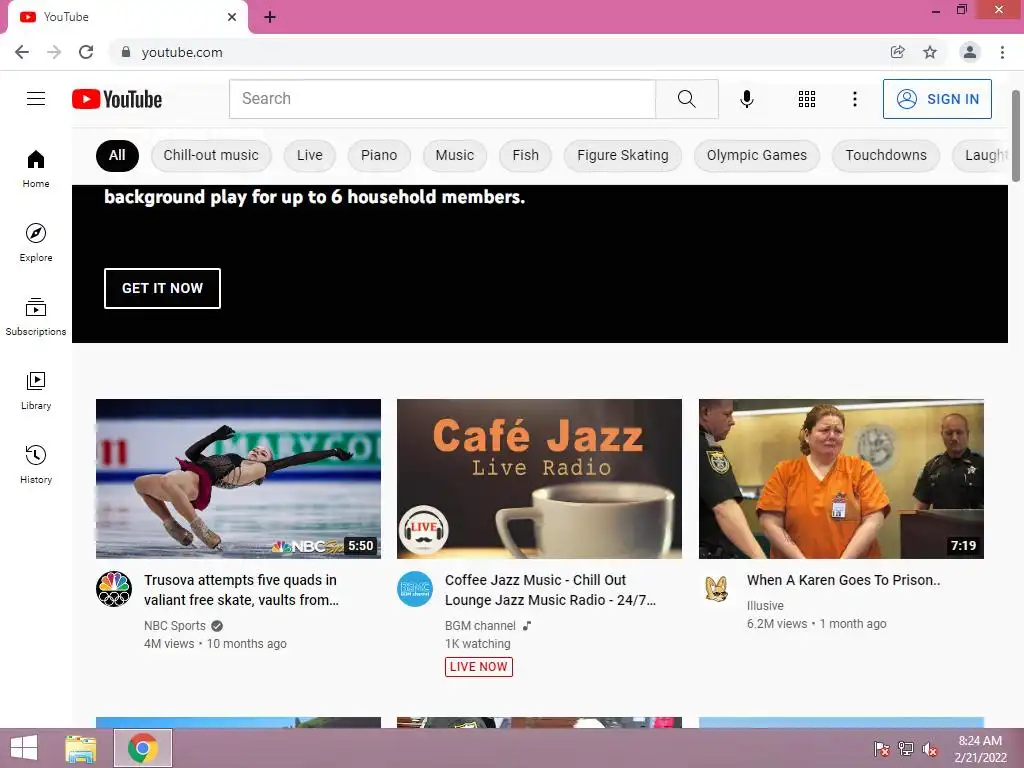
Task: Select the Olympic Games chip
Action: pos(757,155)
